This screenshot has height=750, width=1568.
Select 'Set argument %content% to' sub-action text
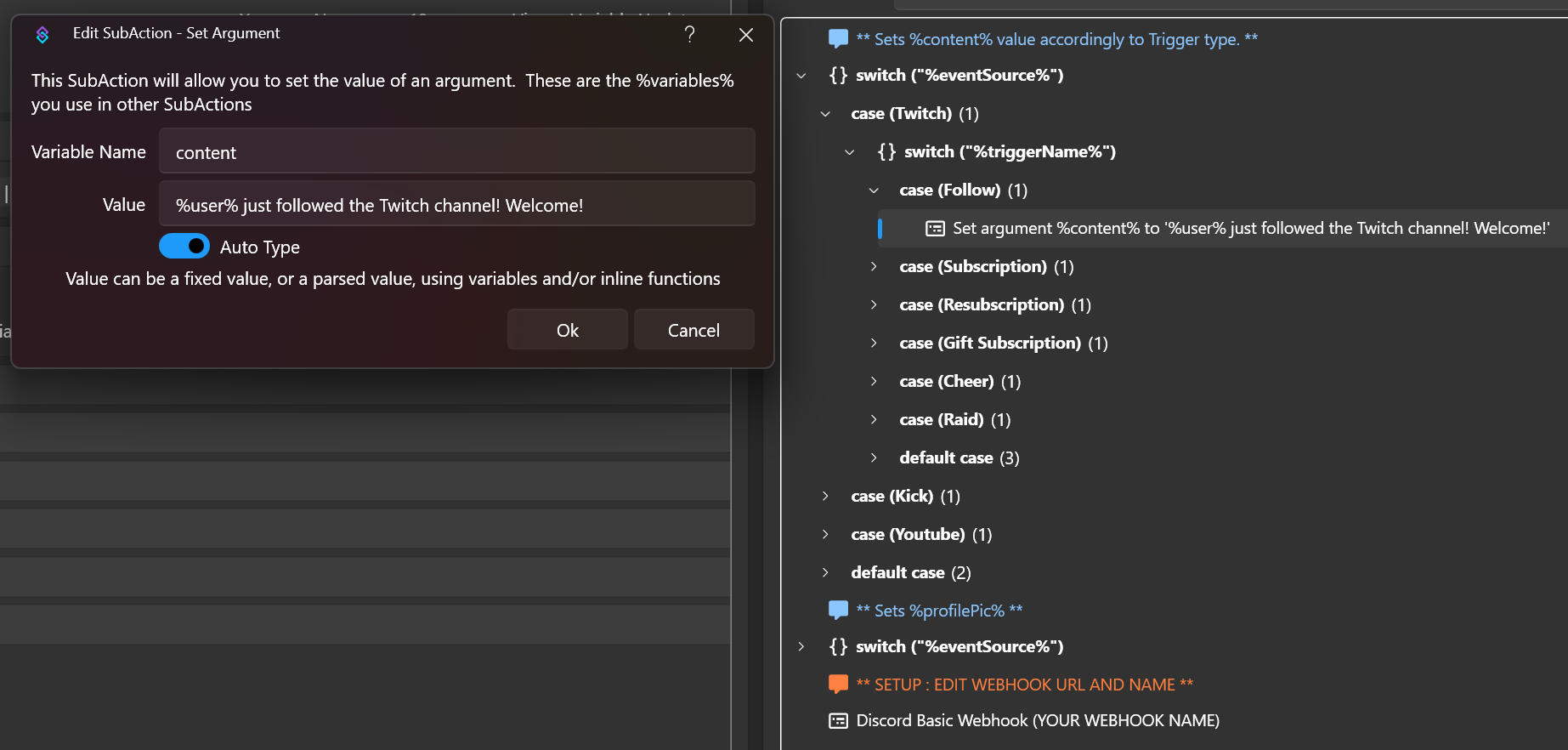[x=1251, y=228]
